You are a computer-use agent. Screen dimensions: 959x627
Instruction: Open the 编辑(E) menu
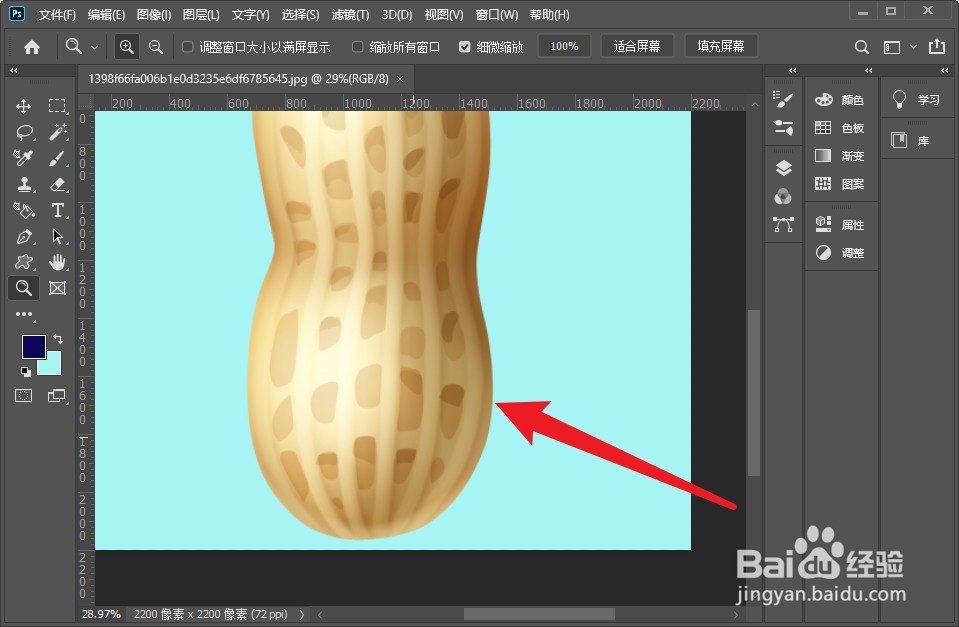coord(106,14)
